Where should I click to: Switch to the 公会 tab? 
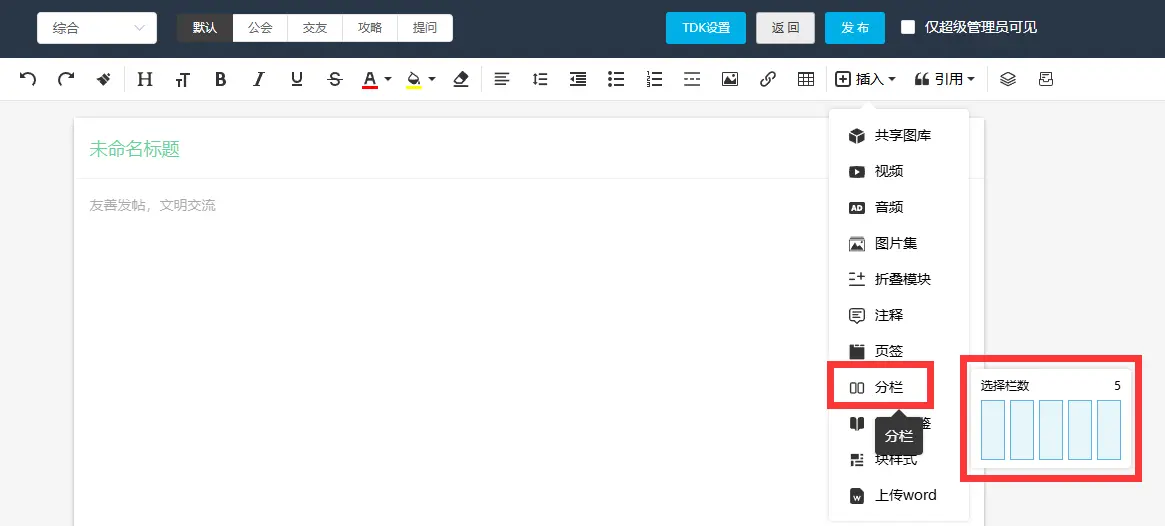260,28
